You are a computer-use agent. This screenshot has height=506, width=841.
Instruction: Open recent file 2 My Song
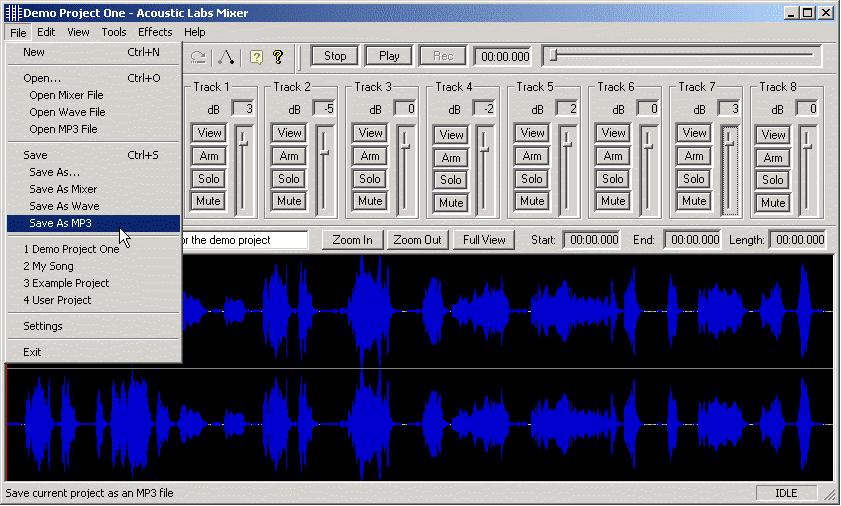tap(93, 266)
